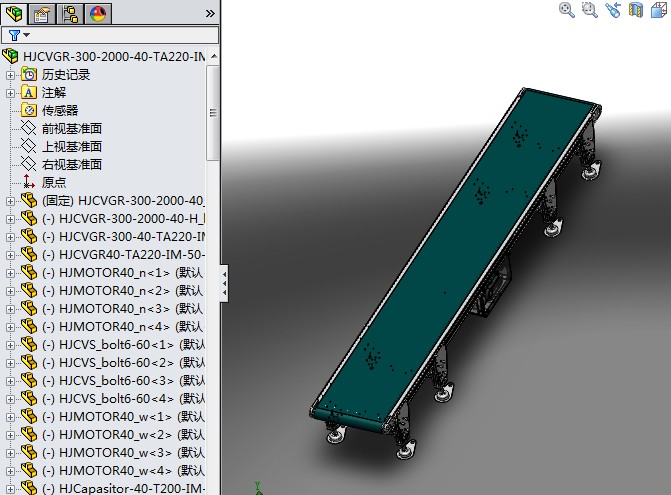Show more manager tabs with double chevron
Screen dimensions: 671x495
[210, 13]
